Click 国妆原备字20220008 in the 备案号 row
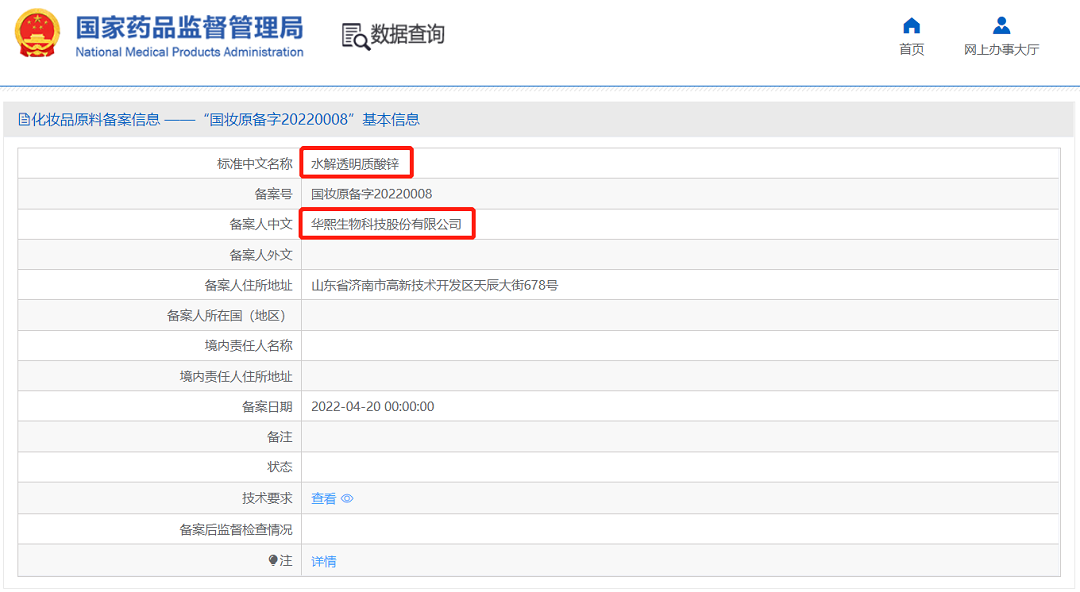This screenshot has width=1080, height=592. click(x=372, y=194)
